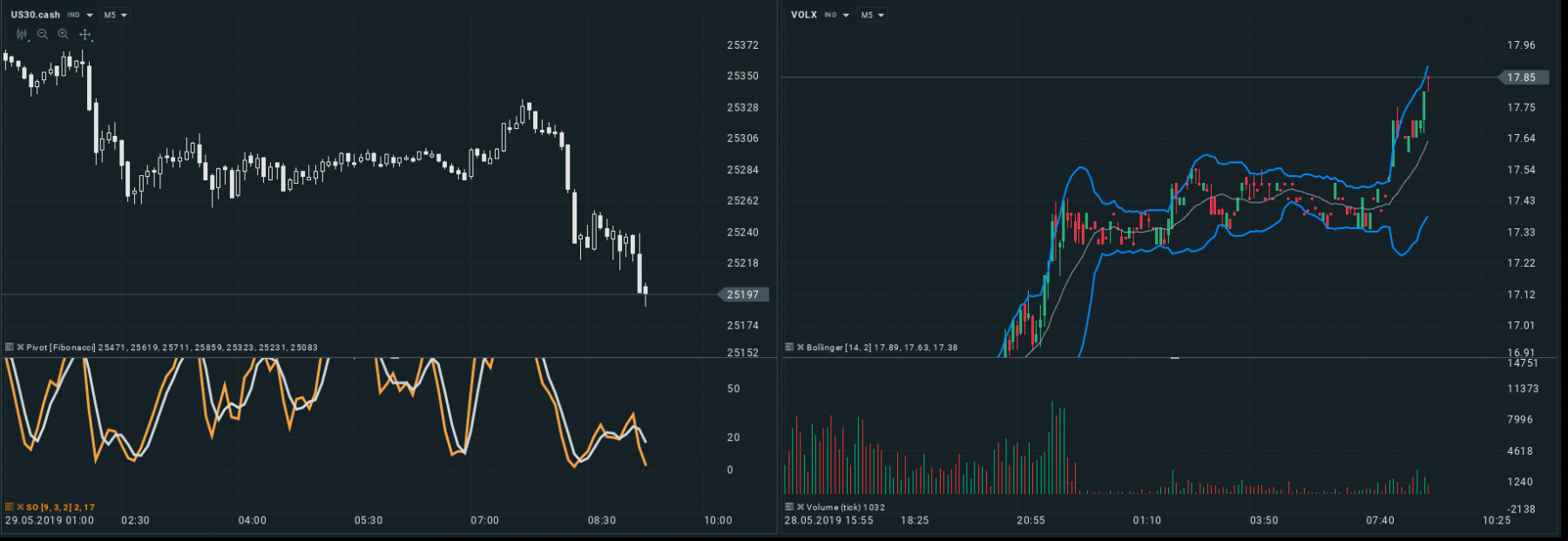
Task: Click price level 25372 on US30 axis
Action: pyautogui.click(x=743, y=45)
